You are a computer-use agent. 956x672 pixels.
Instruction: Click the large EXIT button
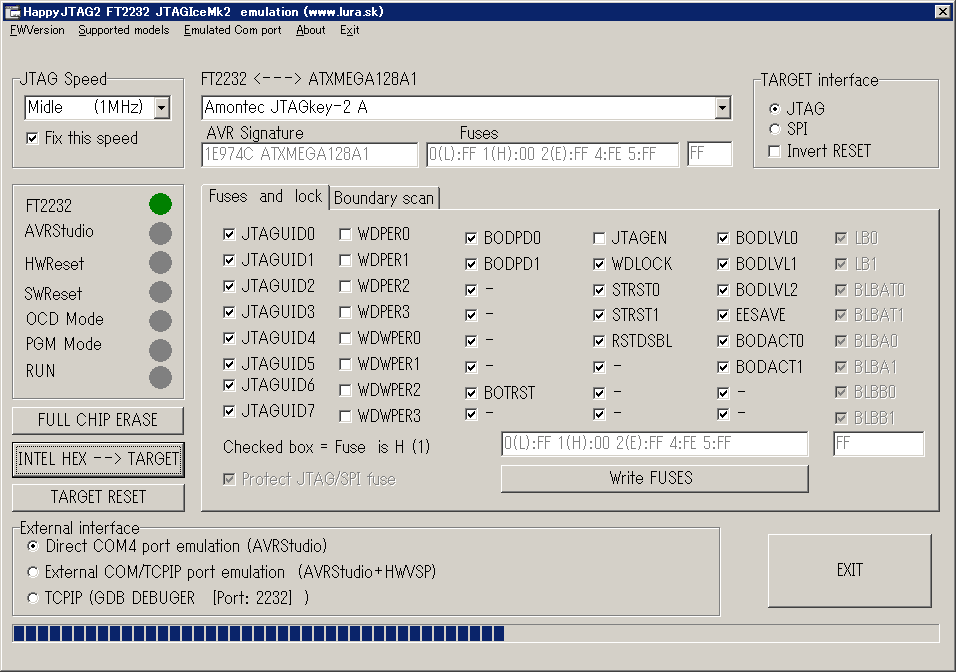[850, 570]
